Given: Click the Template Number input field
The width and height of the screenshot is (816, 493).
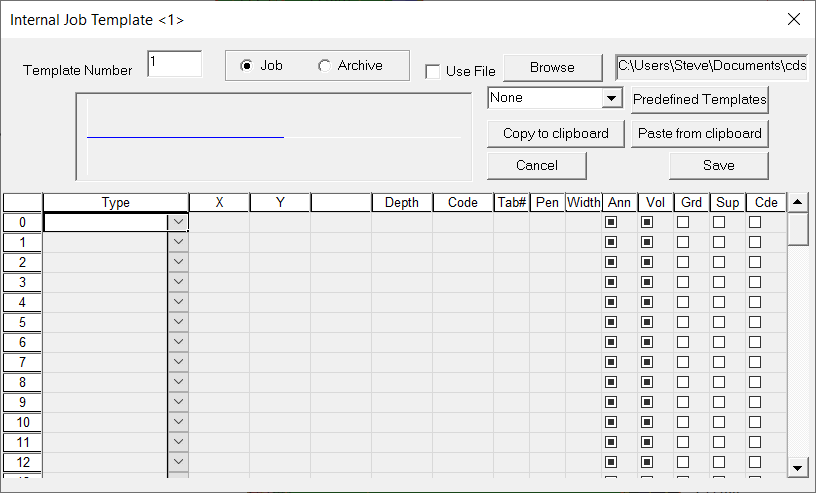Looking at the screenshot, I should click(174, 64).
